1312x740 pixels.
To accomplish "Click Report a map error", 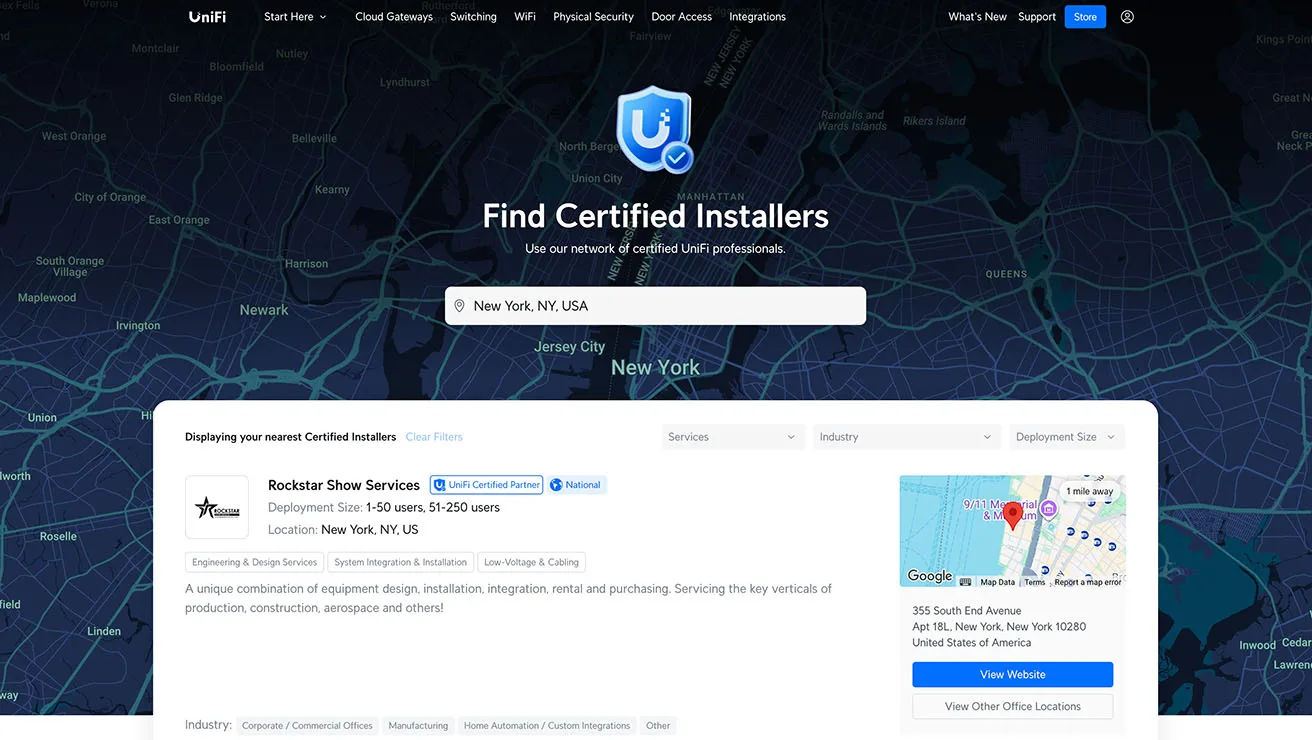I will click(x=1087, y=582).
